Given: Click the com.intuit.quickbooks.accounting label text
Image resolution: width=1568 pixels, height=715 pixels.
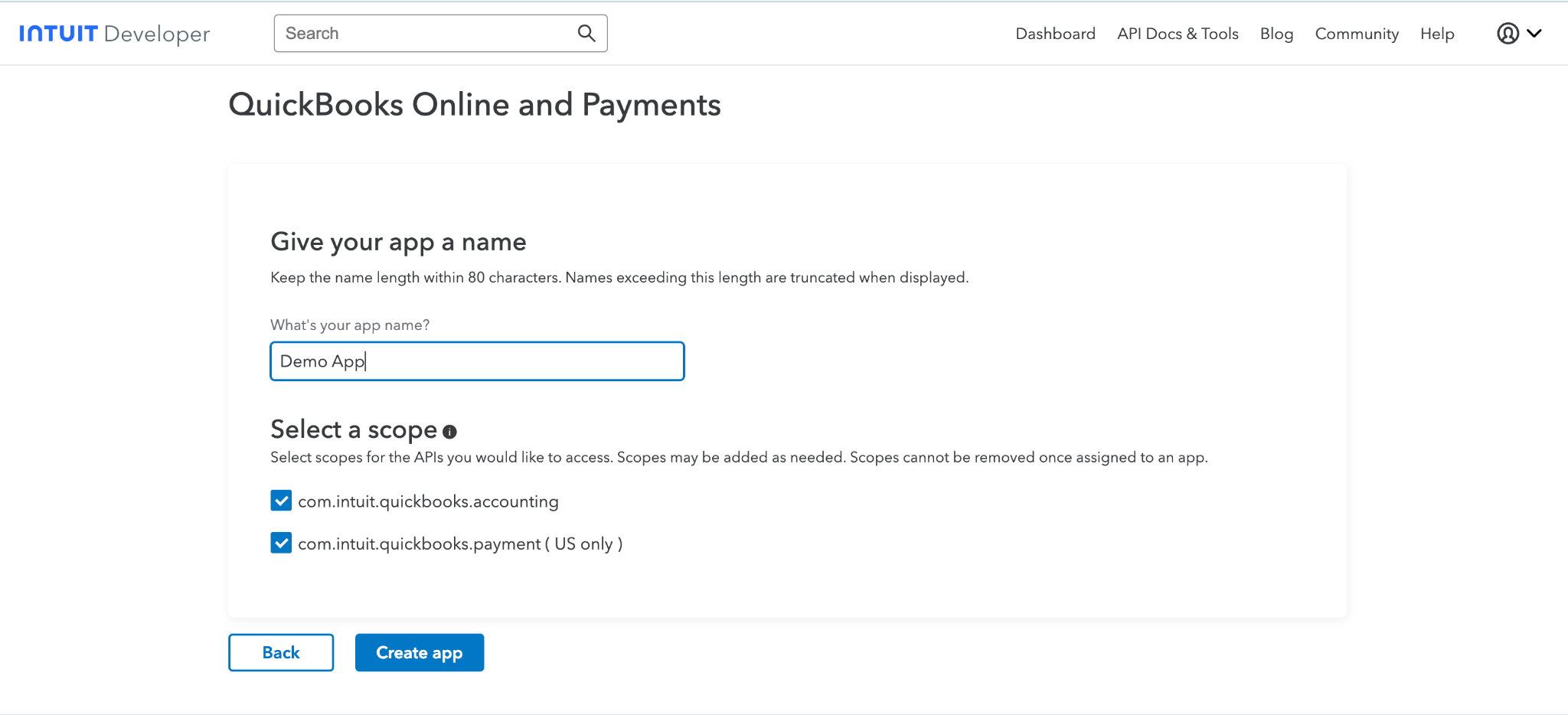Looking at the screenshot, I should (428, 501).
